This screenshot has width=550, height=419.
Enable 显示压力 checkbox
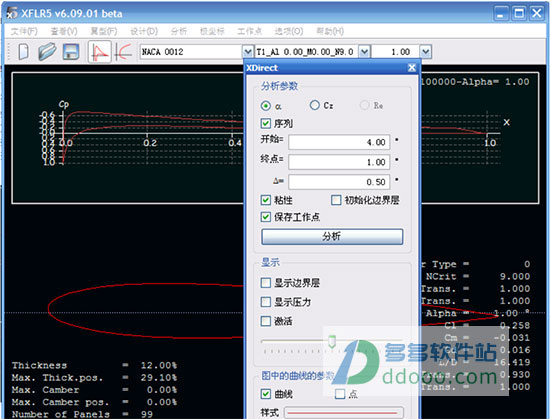[266, 302]
